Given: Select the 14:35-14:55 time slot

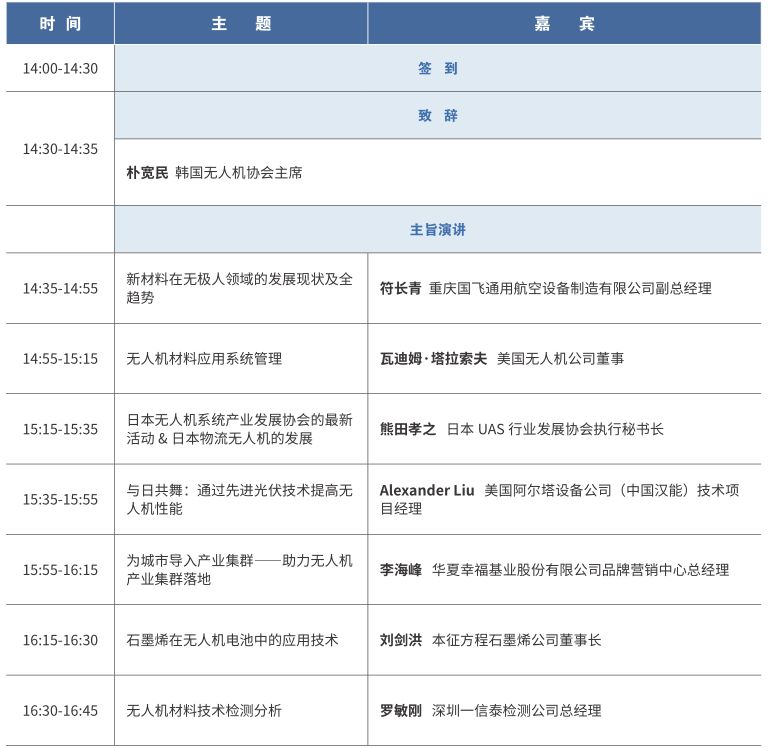Looking at the screenshot, I should [60, 288].
